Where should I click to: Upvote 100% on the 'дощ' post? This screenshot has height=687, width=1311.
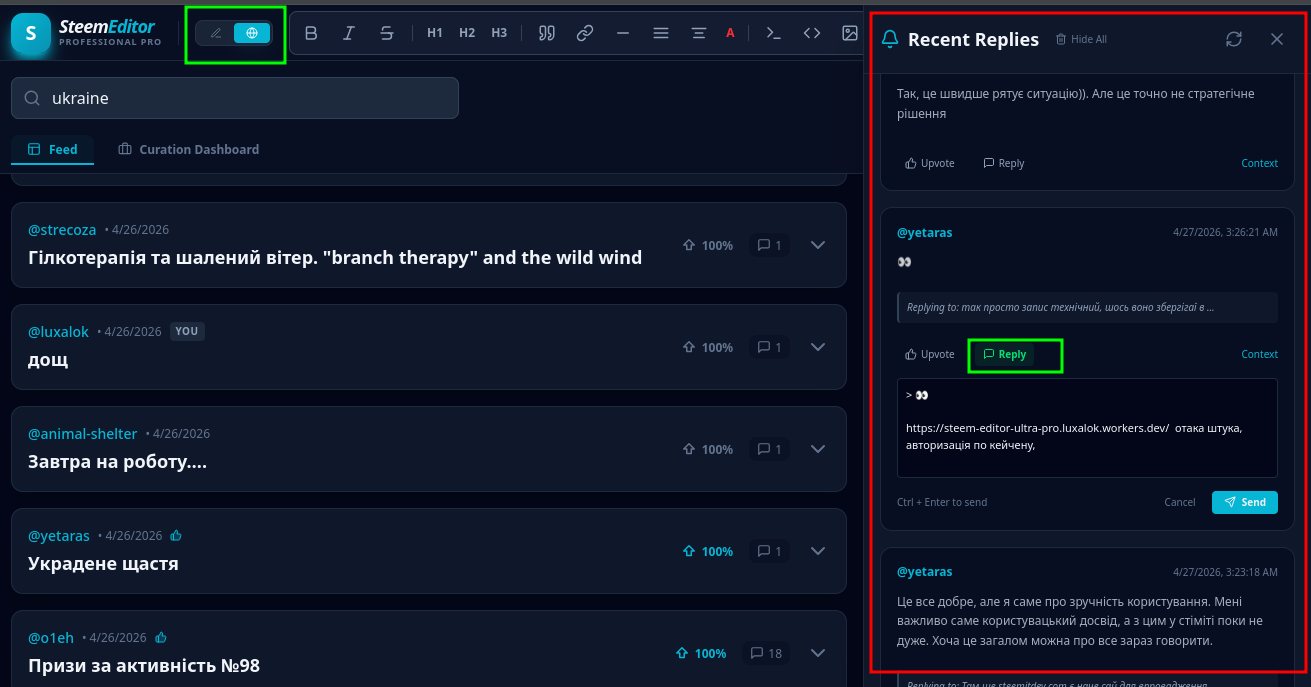point(707,347)
